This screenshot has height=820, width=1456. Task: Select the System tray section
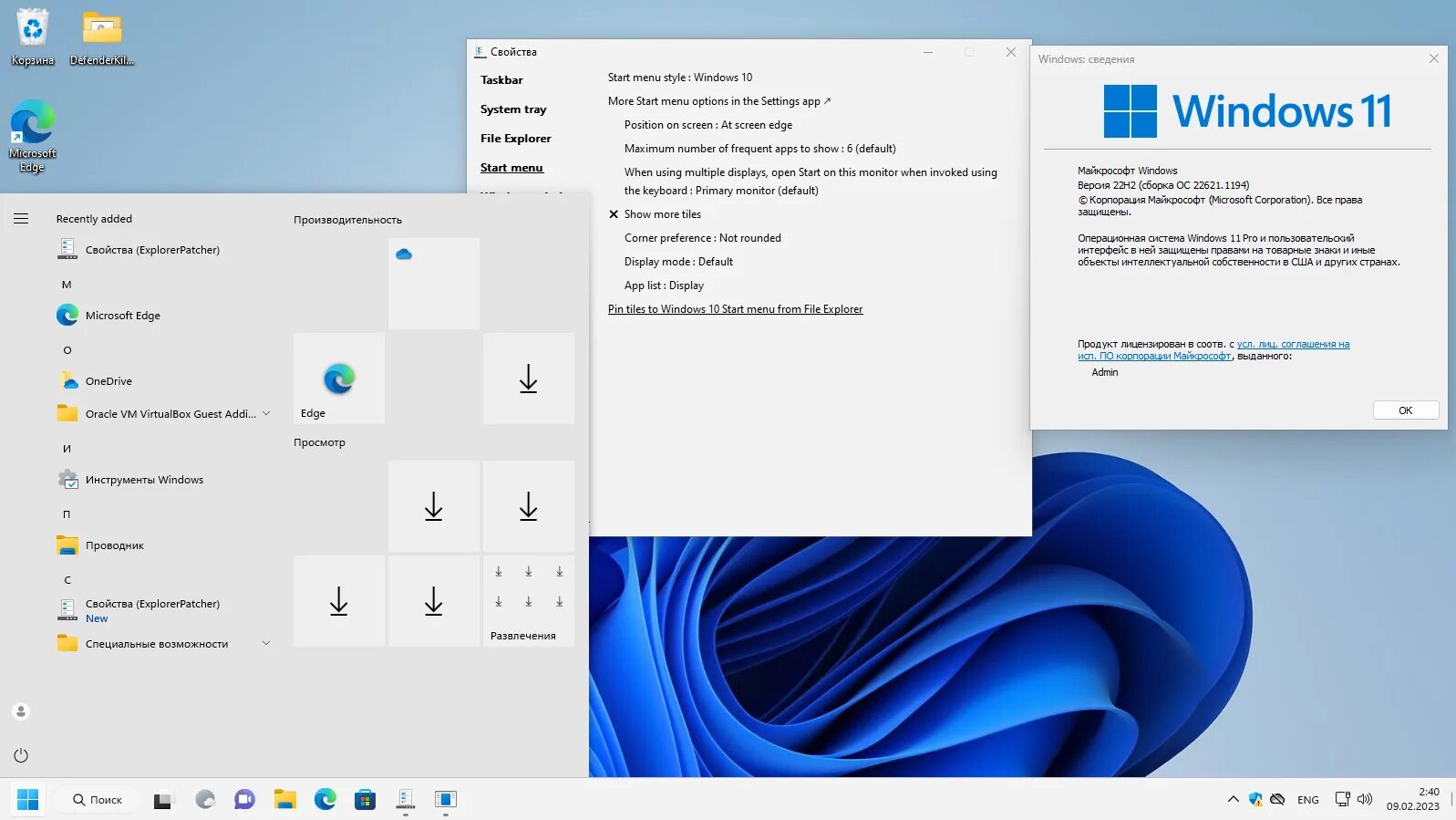click(x=513, y=109)
